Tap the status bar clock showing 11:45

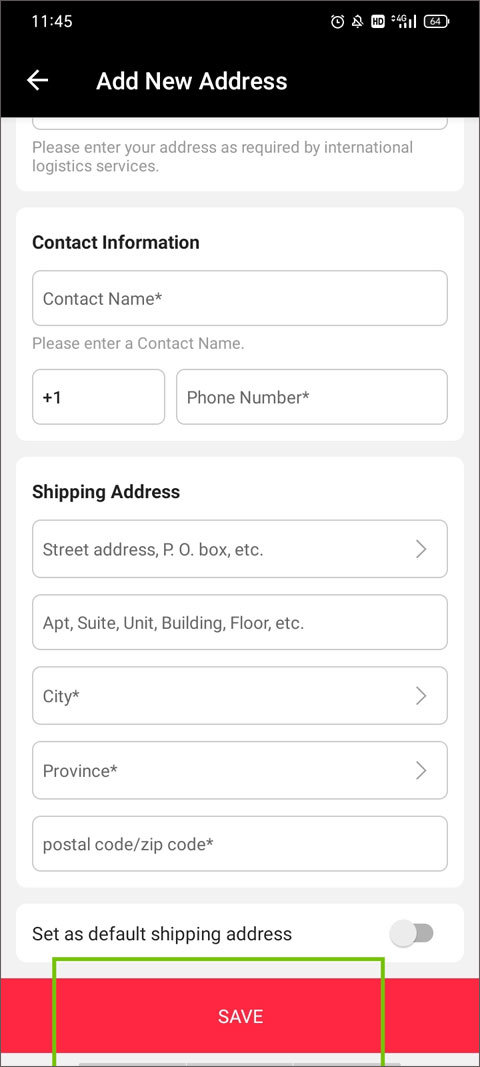pos(52,21)
